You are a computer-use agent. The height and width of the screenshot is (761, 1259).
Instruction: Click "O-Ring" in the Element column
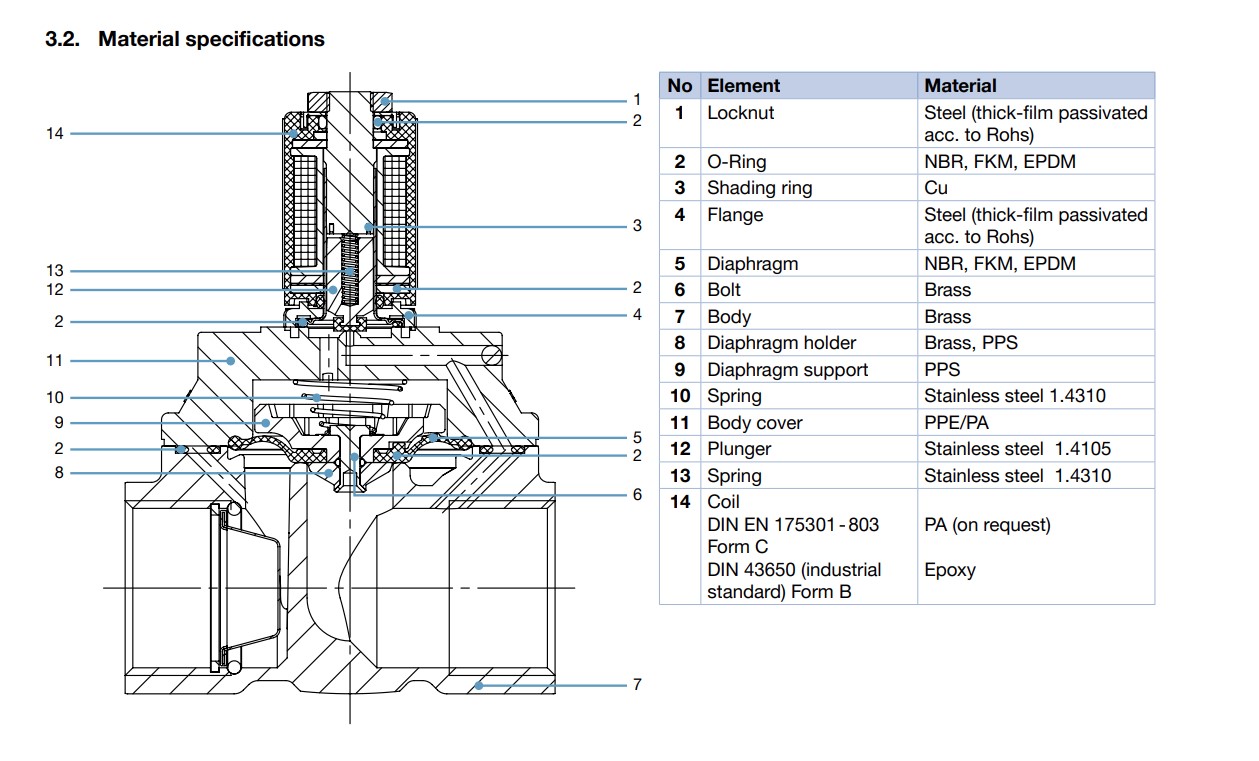coord(737,161)
